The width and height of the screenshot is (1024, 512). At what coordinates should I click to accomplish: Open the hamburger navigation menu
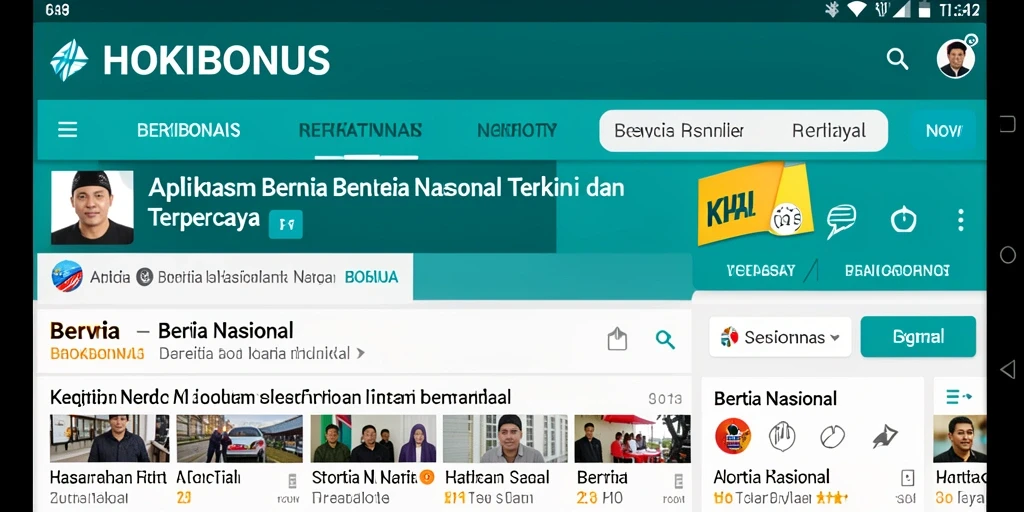pos(67,130)
